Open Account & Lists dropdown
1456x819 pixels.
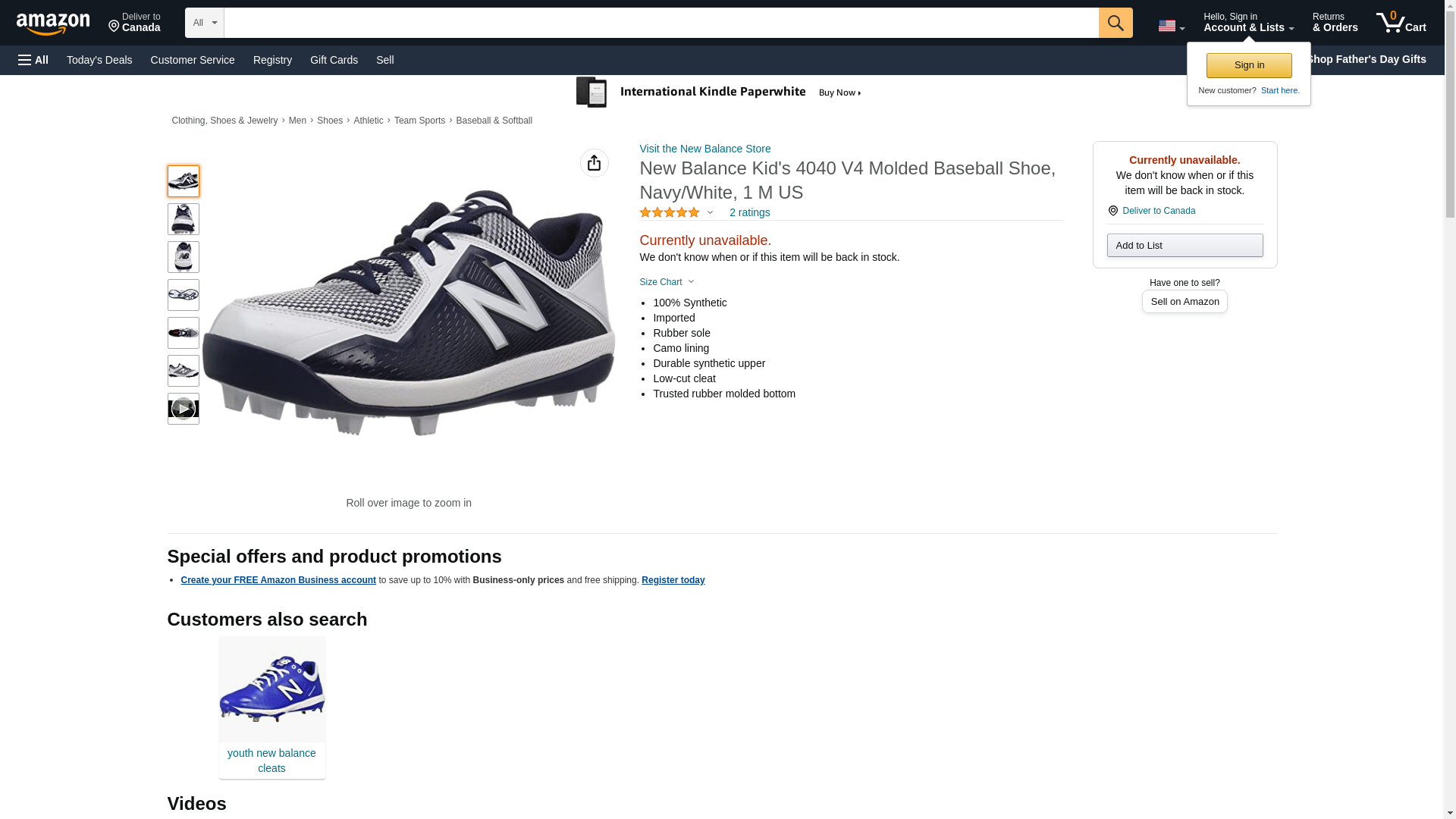[x=1247, y=23]
